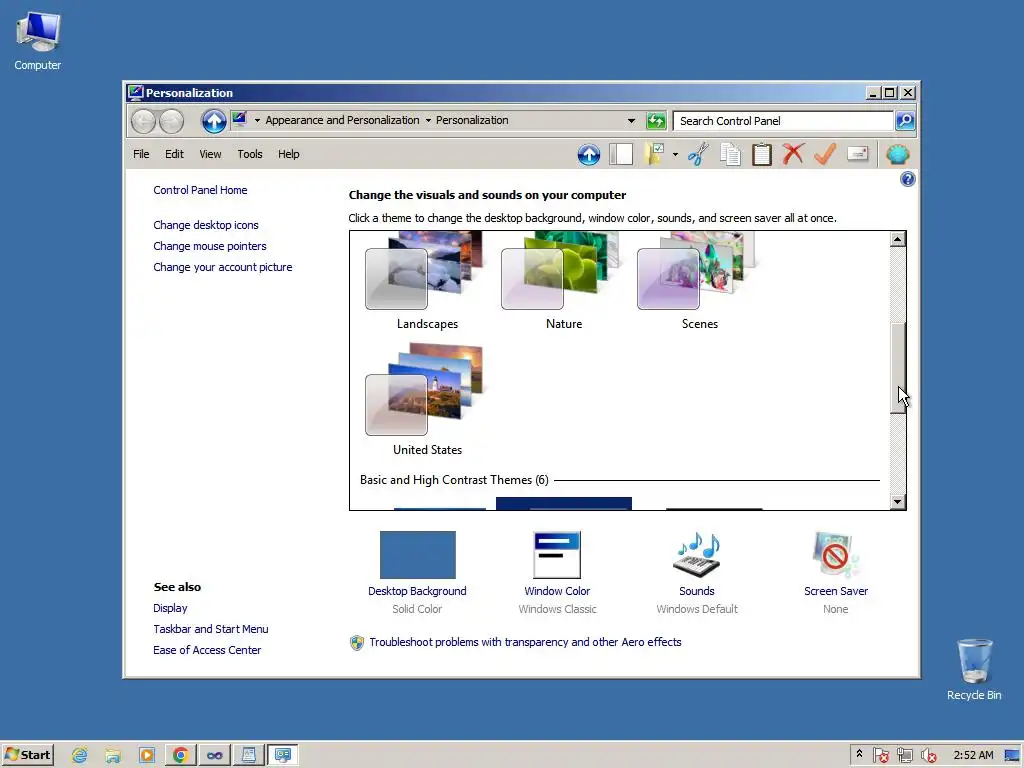Screen dimensions: 1024x768
Task: Click Change desktop icons link
Action: coord(206,225)
